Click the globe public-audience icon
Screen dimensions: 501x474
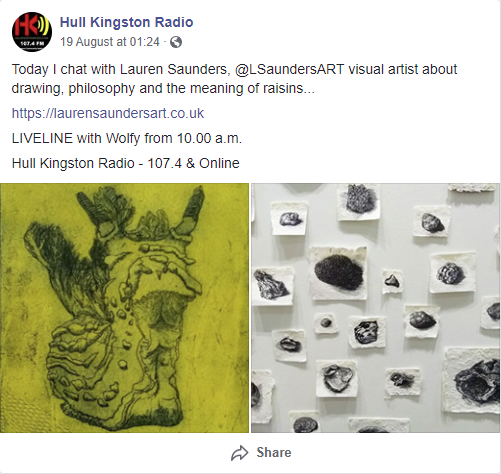[176, 42]
